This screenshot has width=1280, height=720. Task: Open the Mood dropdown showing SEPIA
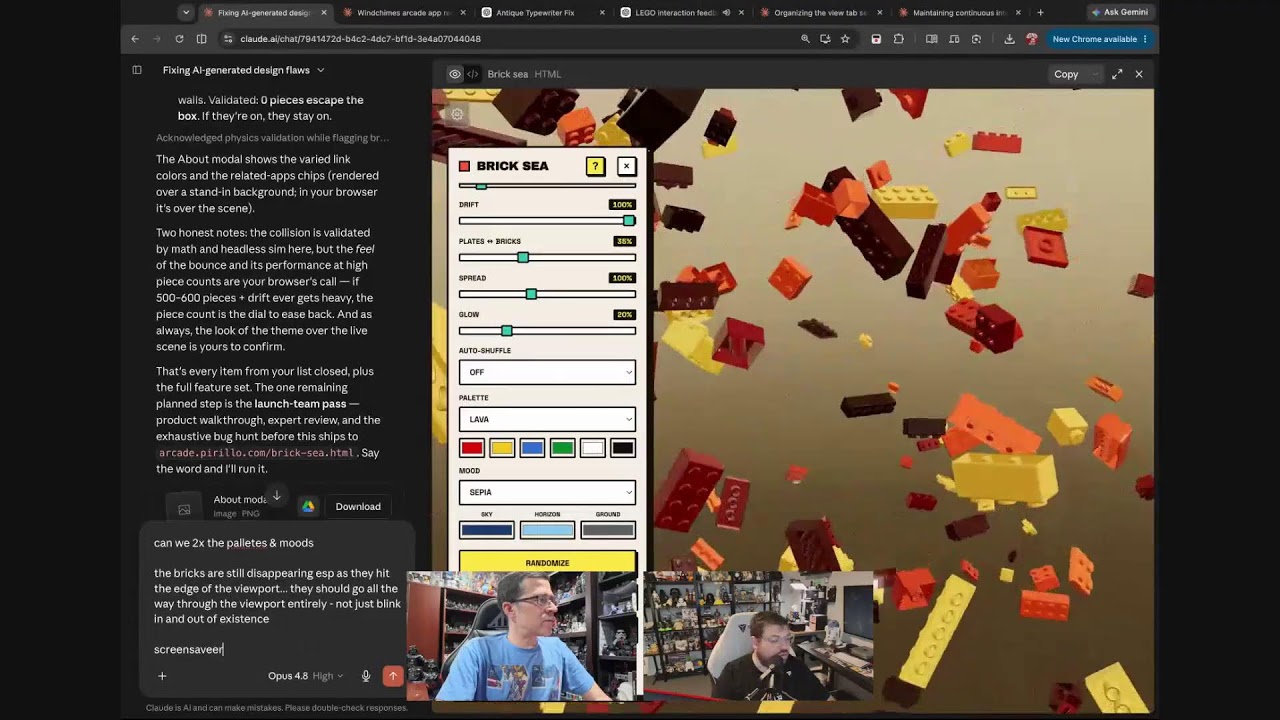[547, 492]
